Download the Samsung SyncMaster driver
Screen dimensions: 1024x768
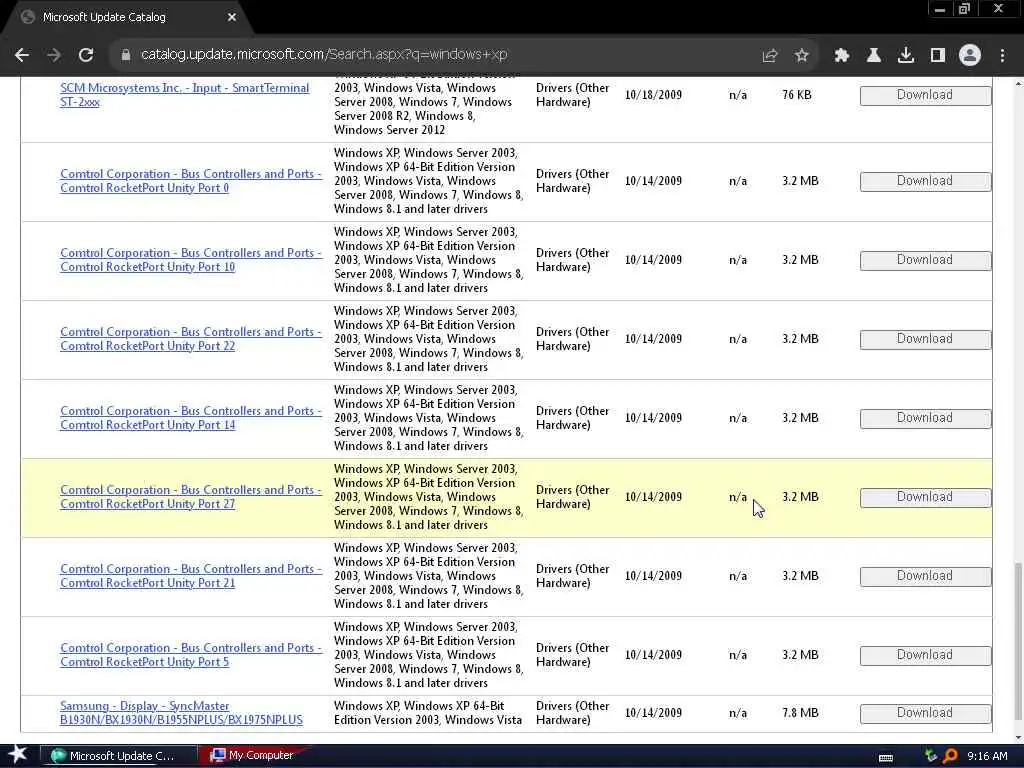(x=925, y=714)
